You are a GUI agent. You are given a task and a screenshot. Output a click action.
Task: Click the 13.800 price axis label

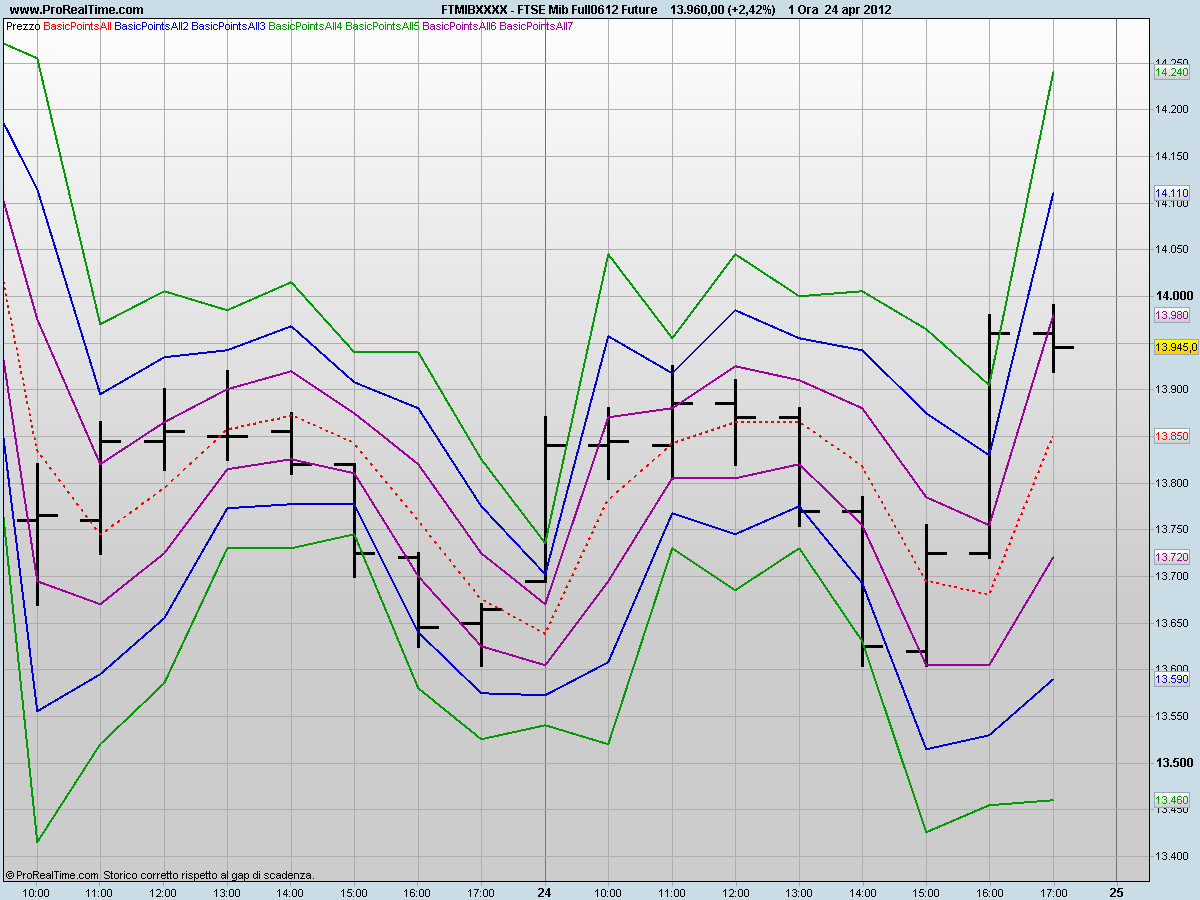1171,483
